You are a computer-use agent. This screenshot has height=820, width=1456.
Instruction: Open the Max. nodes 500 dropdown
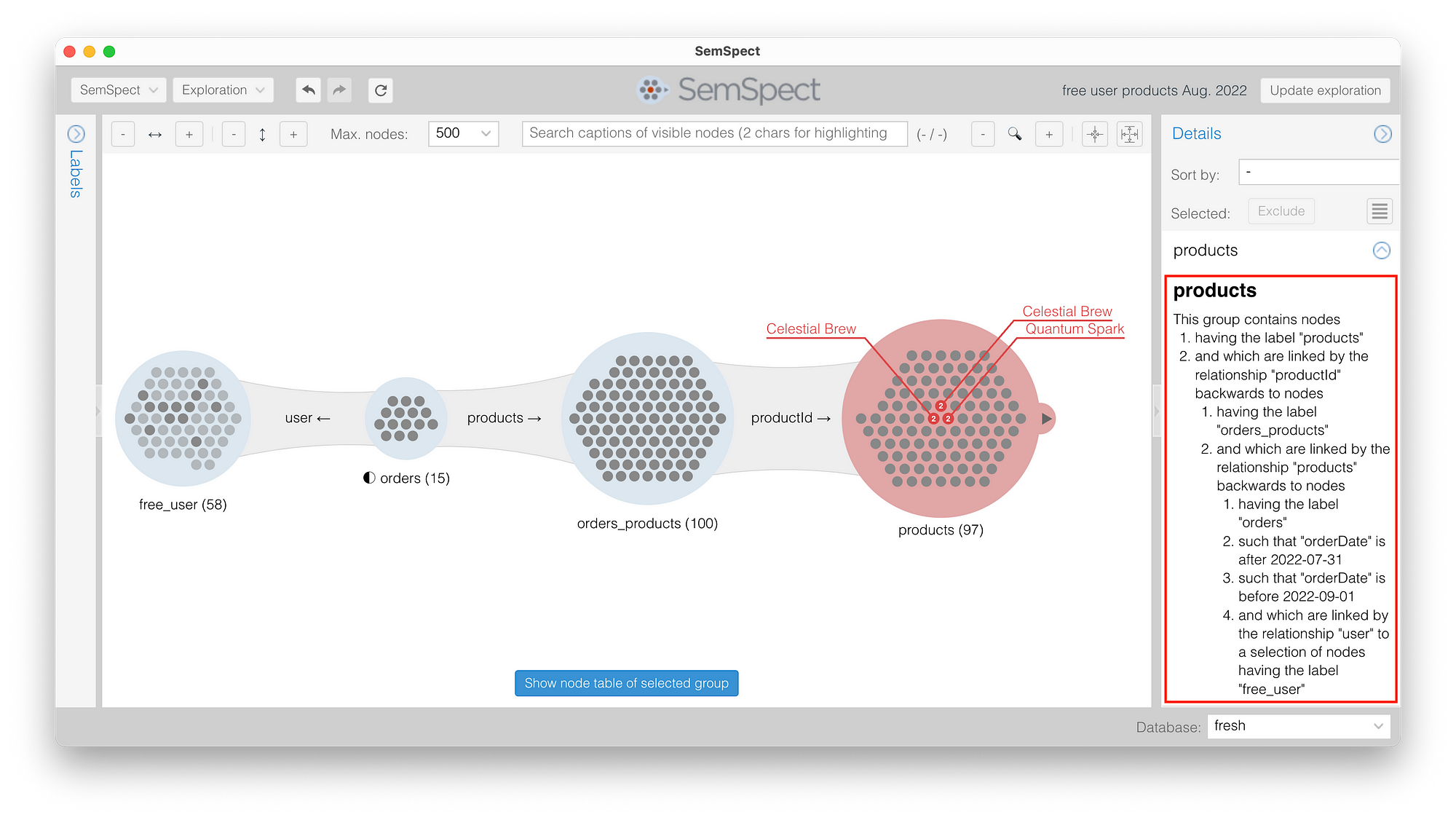464,133
